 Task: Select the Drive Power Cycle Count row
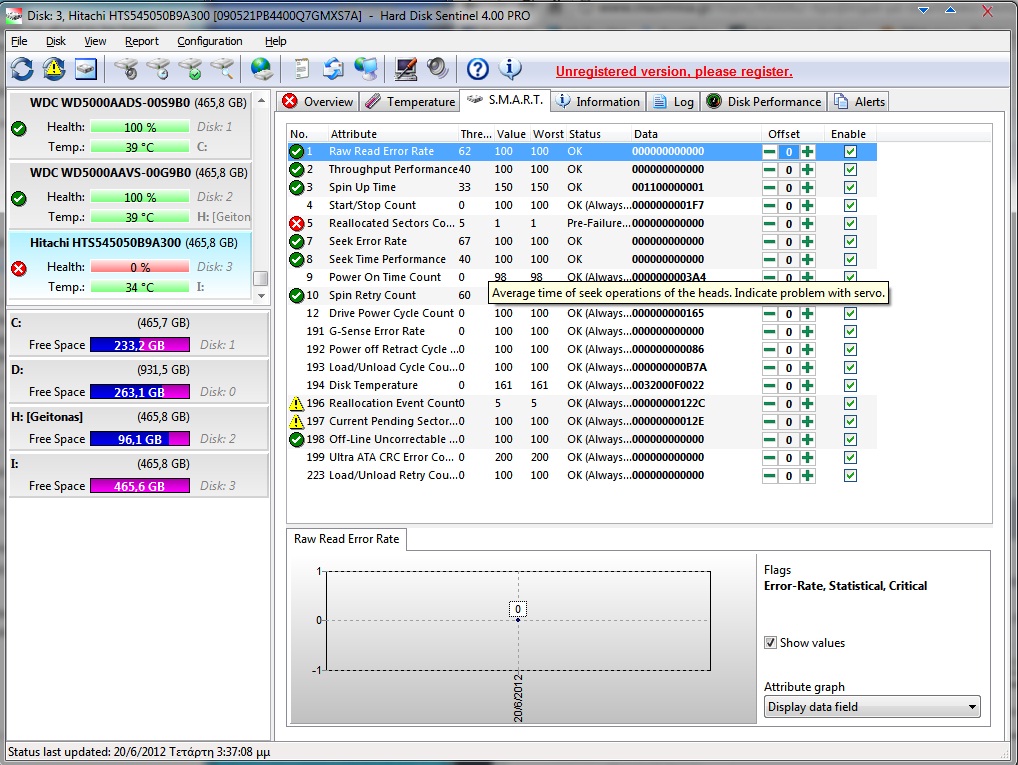click(x=582, y=313)
